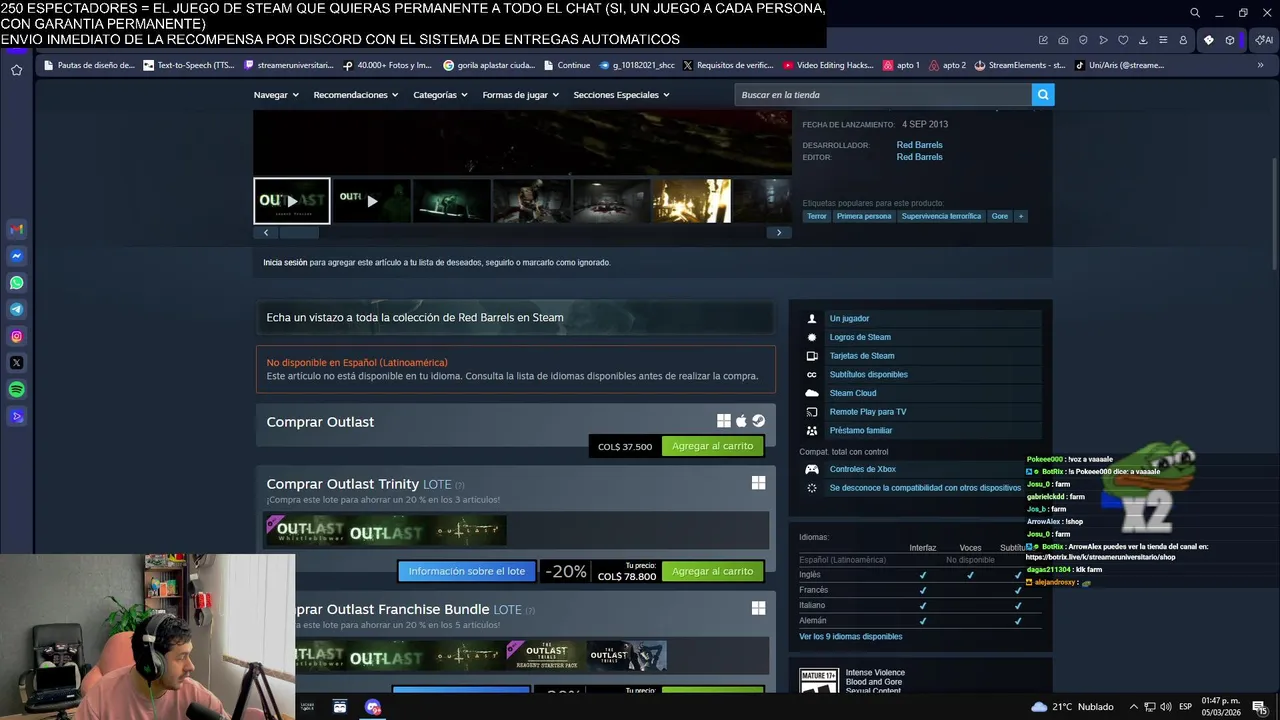
Task: Open the 'Pautas de diseño' bookmark
Action: point(89,65)
